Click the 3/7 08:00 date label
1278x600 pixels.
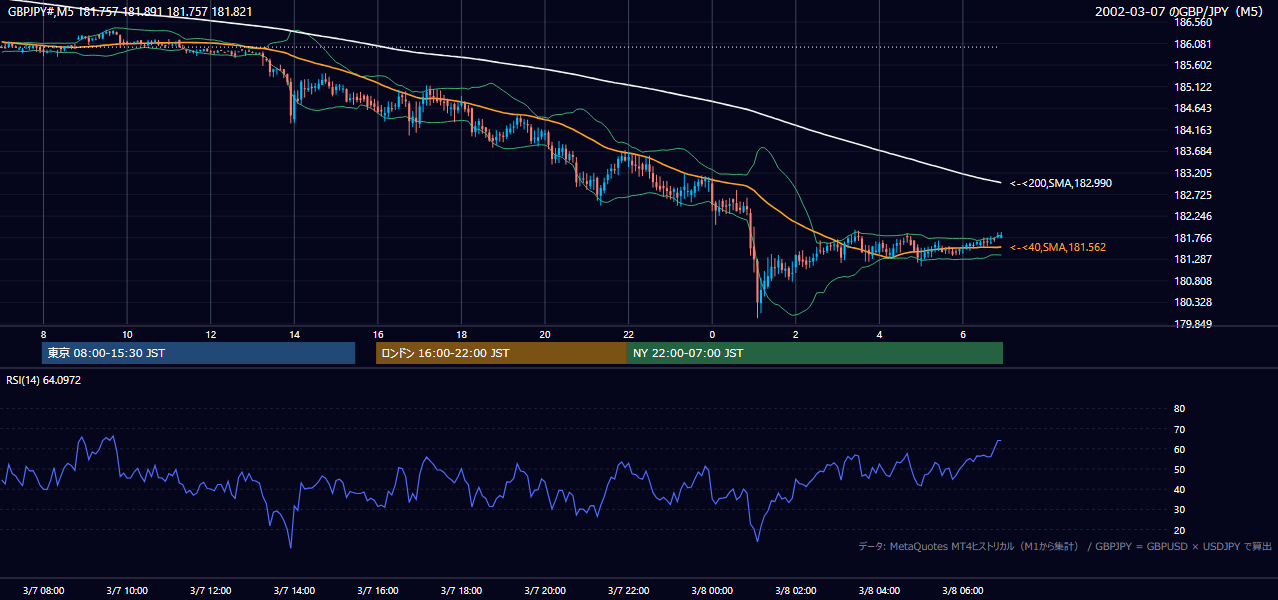[x=43, y=591]
